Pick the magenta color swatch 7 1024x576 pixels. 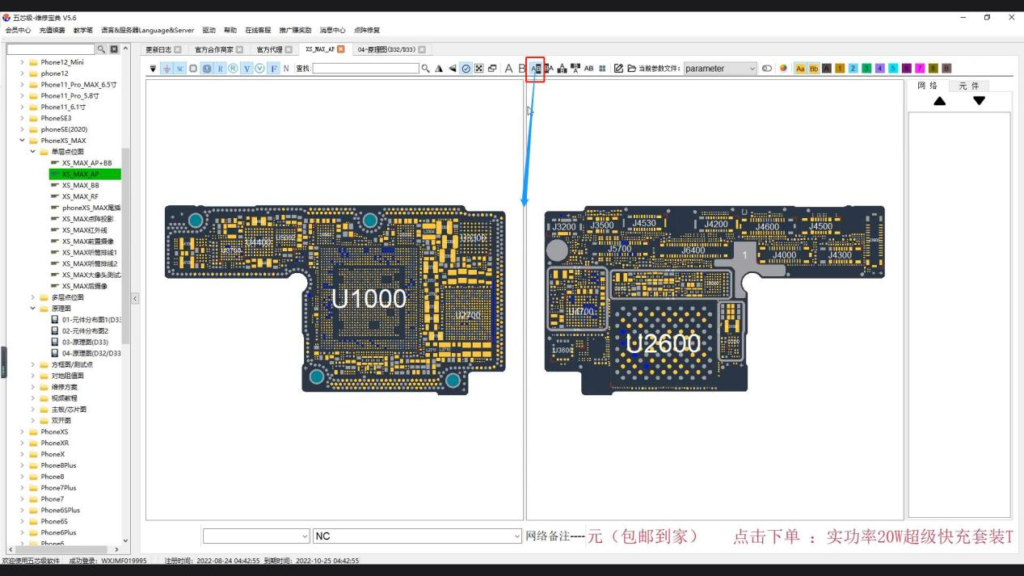(920, 69)
